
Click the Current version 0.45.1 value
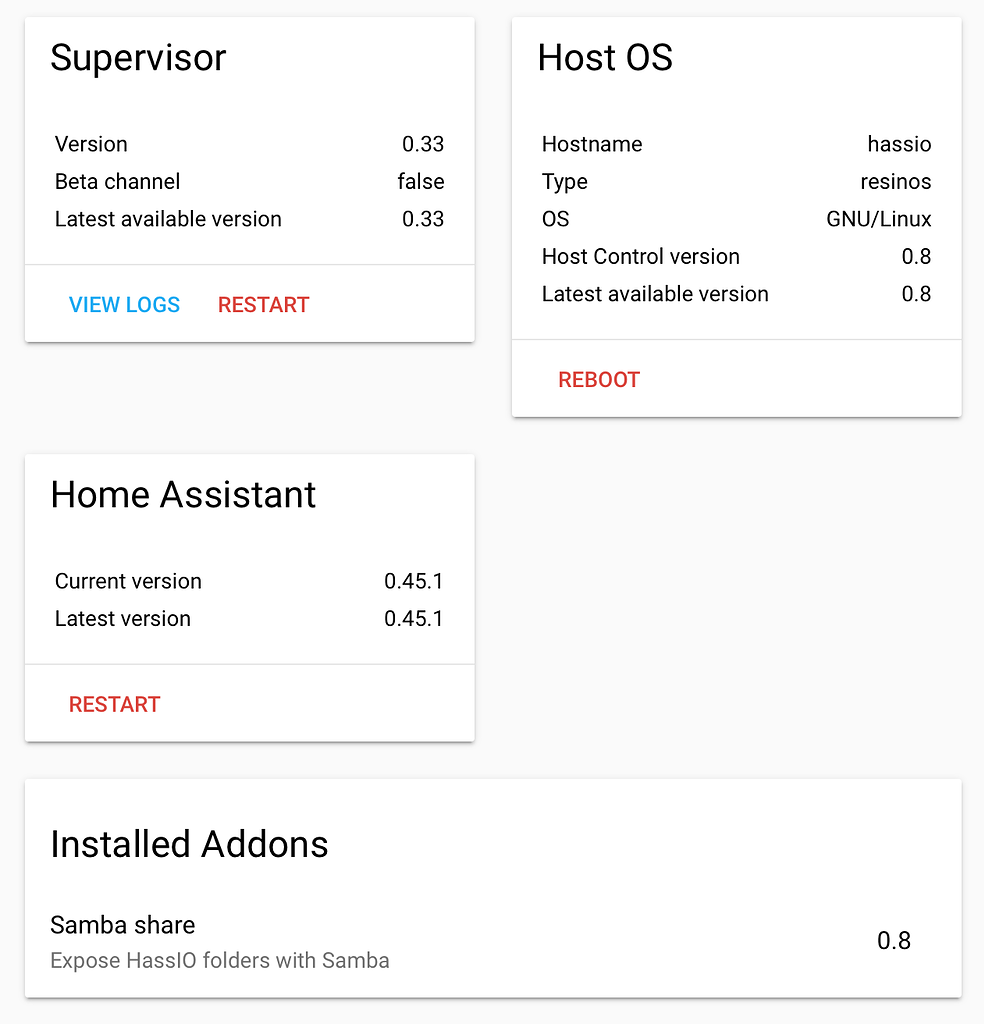point(414,581)
